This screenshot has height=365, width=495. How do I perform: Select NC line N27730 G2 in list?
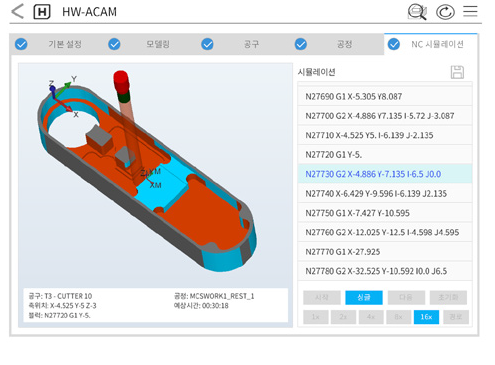point(385,174)
